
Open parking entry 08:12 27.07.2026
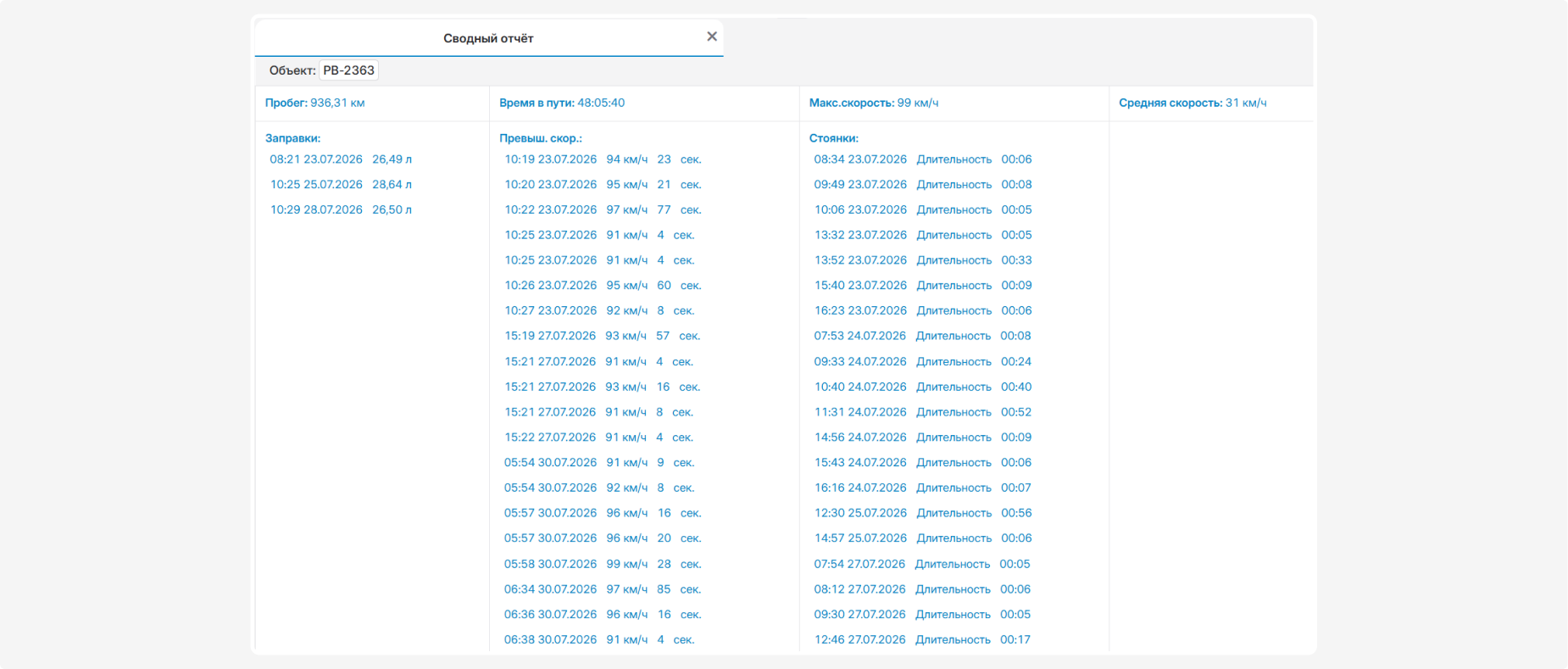click(x=922, y=589)
